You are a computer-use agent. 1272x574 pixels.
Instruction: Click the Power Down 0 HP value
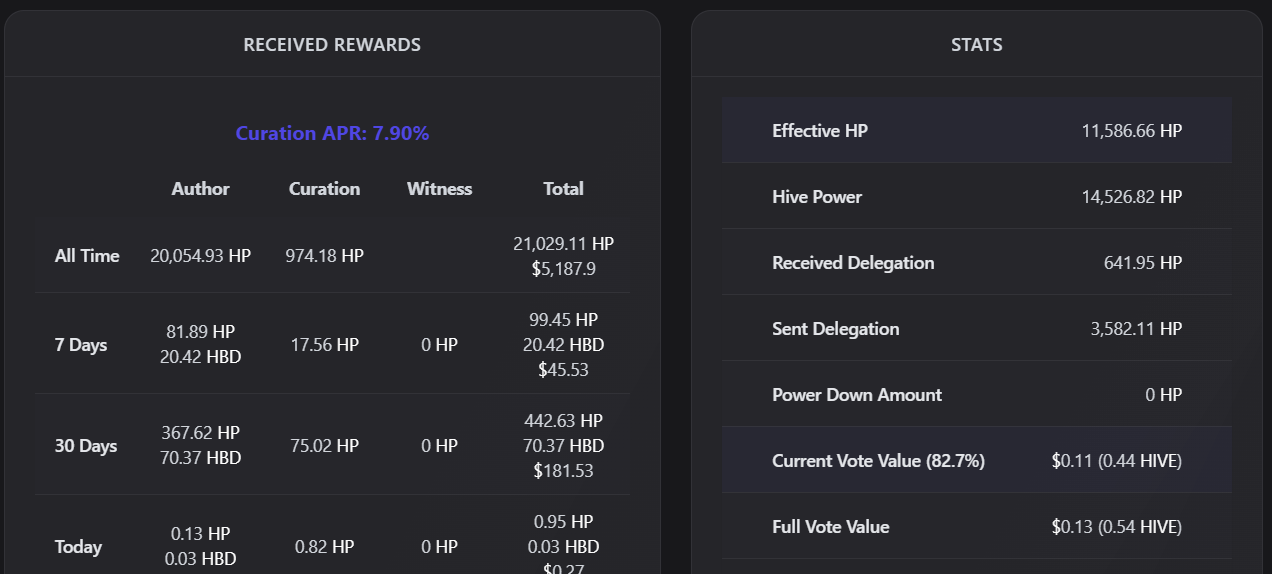[x=1164, y=395]
